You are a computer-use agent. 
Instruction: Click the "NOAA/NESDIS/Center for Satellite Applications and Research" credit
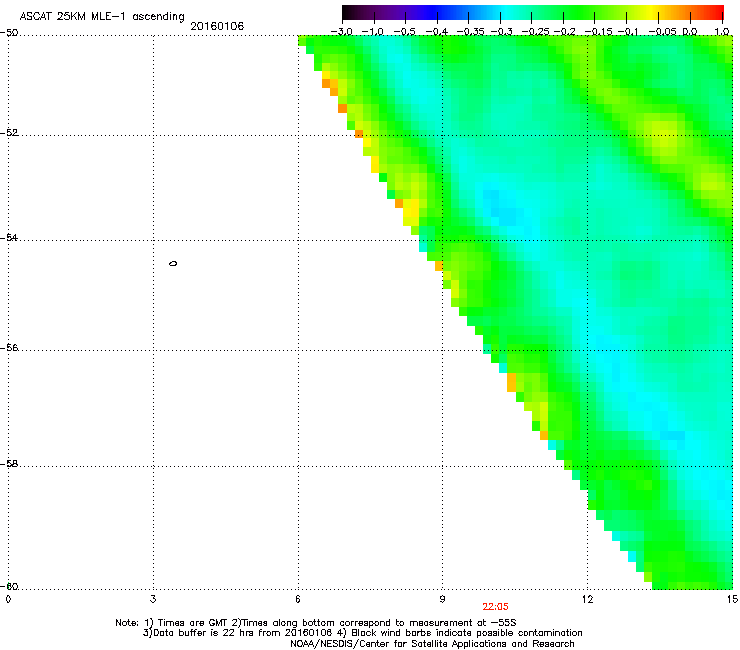[432, 644]
